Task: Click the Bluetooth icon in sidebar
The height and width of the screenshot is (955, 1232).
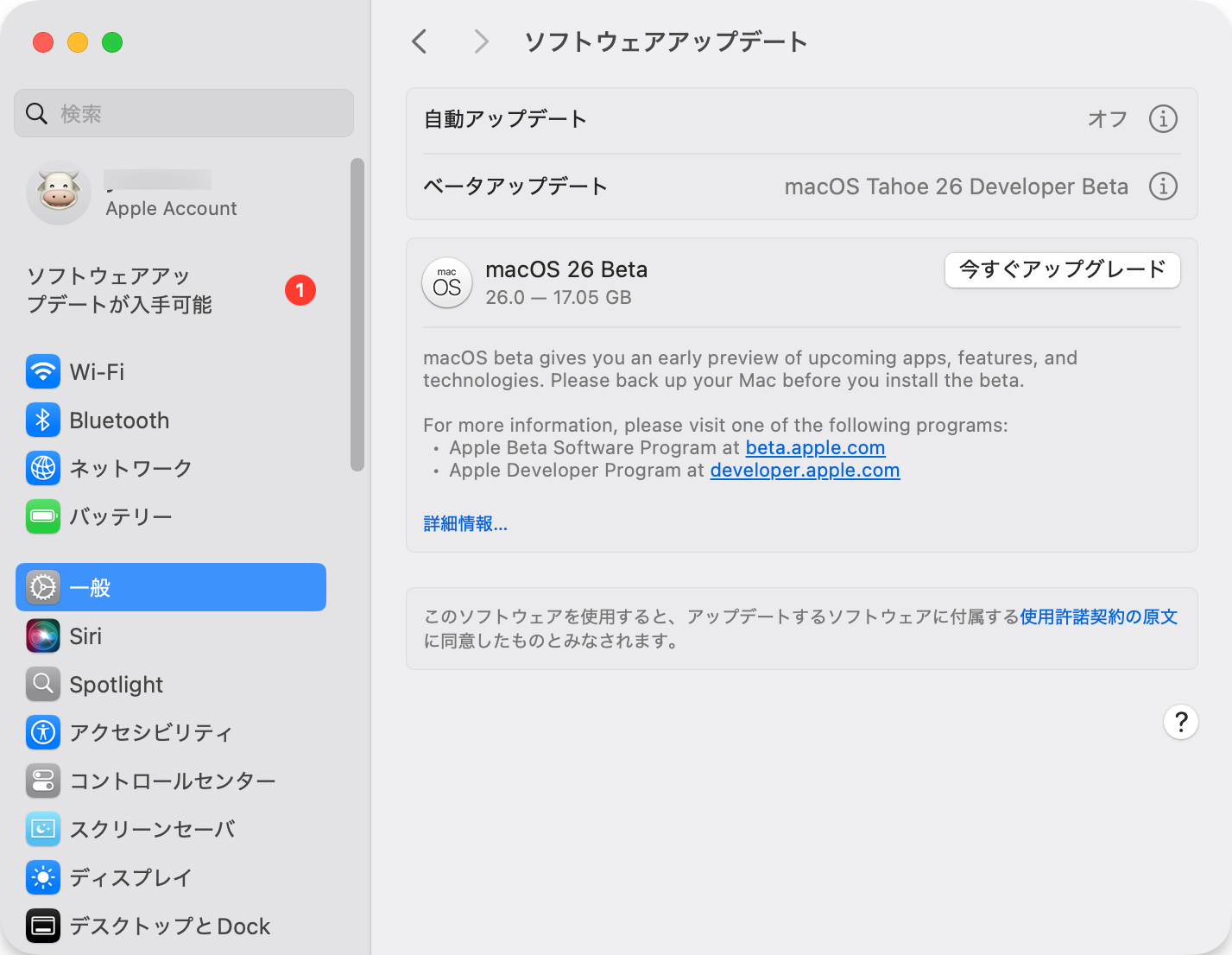Action: click(x=43, y=421)
